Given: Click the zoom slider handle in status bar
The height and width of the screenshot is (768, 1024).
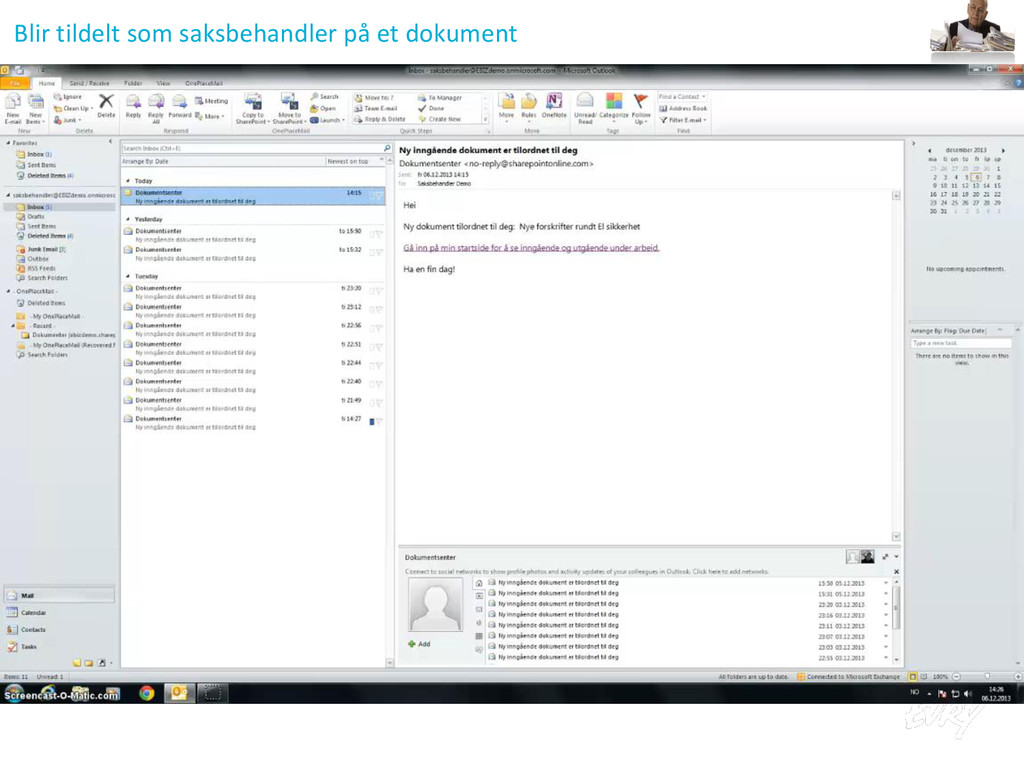Looking at the screenshot, I should coord(987,677).
